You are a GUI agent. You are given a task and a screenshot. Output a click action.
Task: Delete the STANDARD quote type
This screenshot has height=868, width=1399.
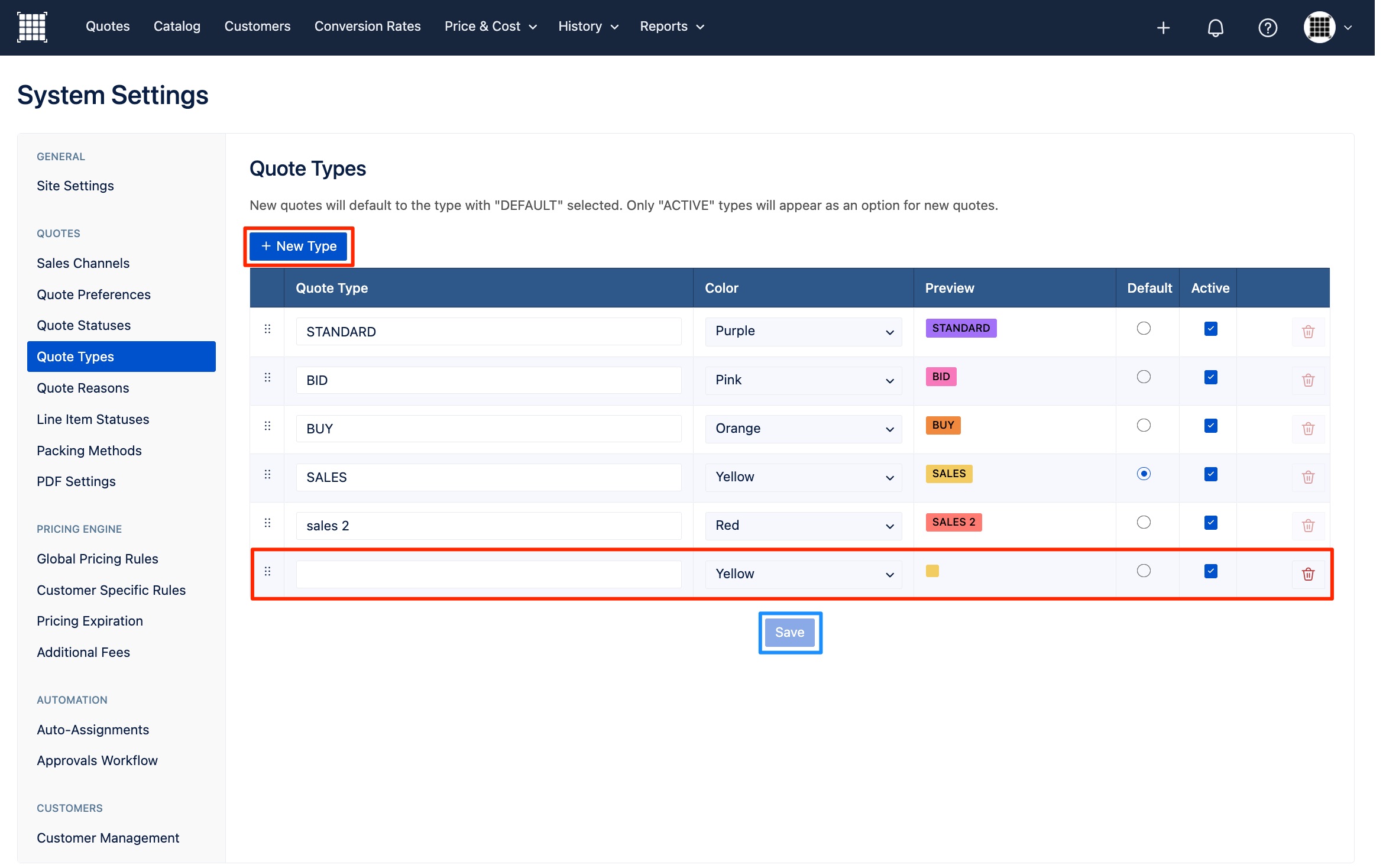[1308, 332]
